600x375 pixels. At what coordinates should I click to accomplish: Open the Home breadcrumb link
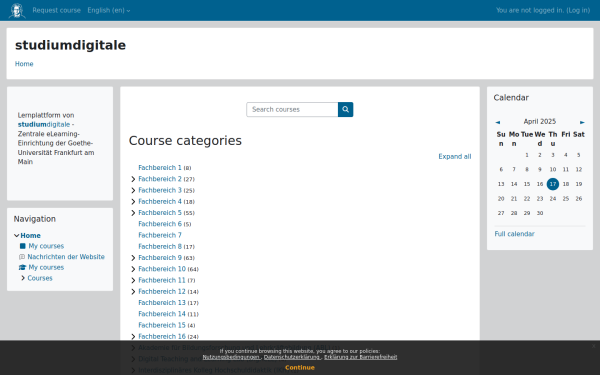[24, 64]
